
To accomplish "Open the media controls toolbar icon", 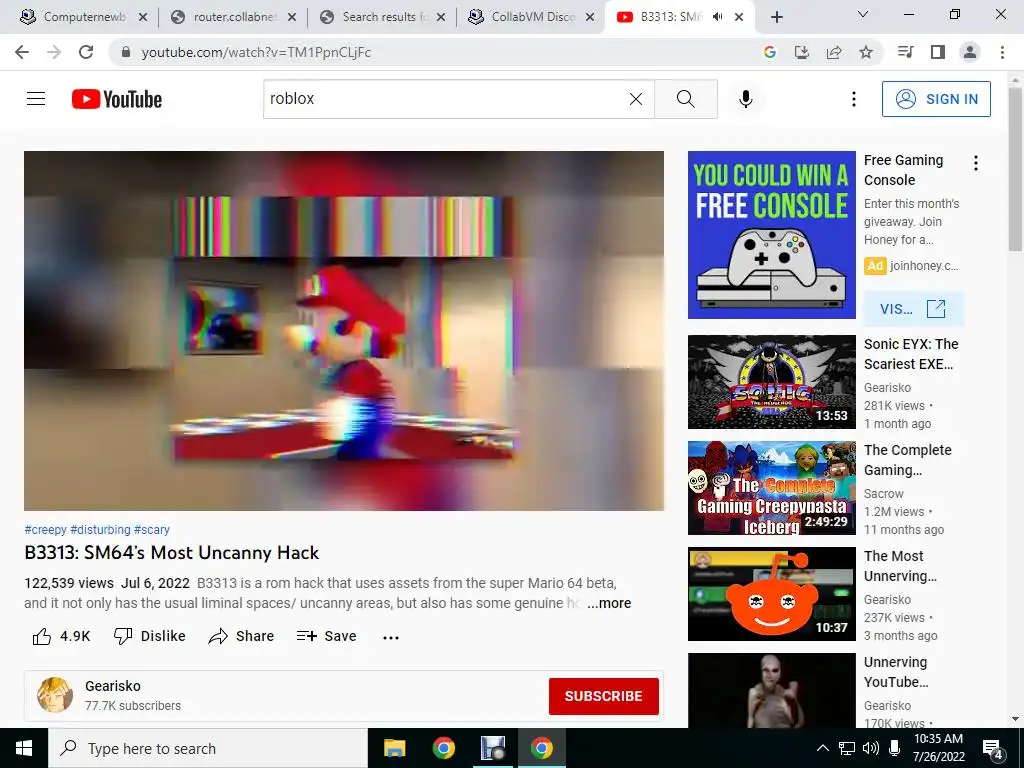I will tap(906, 52).
